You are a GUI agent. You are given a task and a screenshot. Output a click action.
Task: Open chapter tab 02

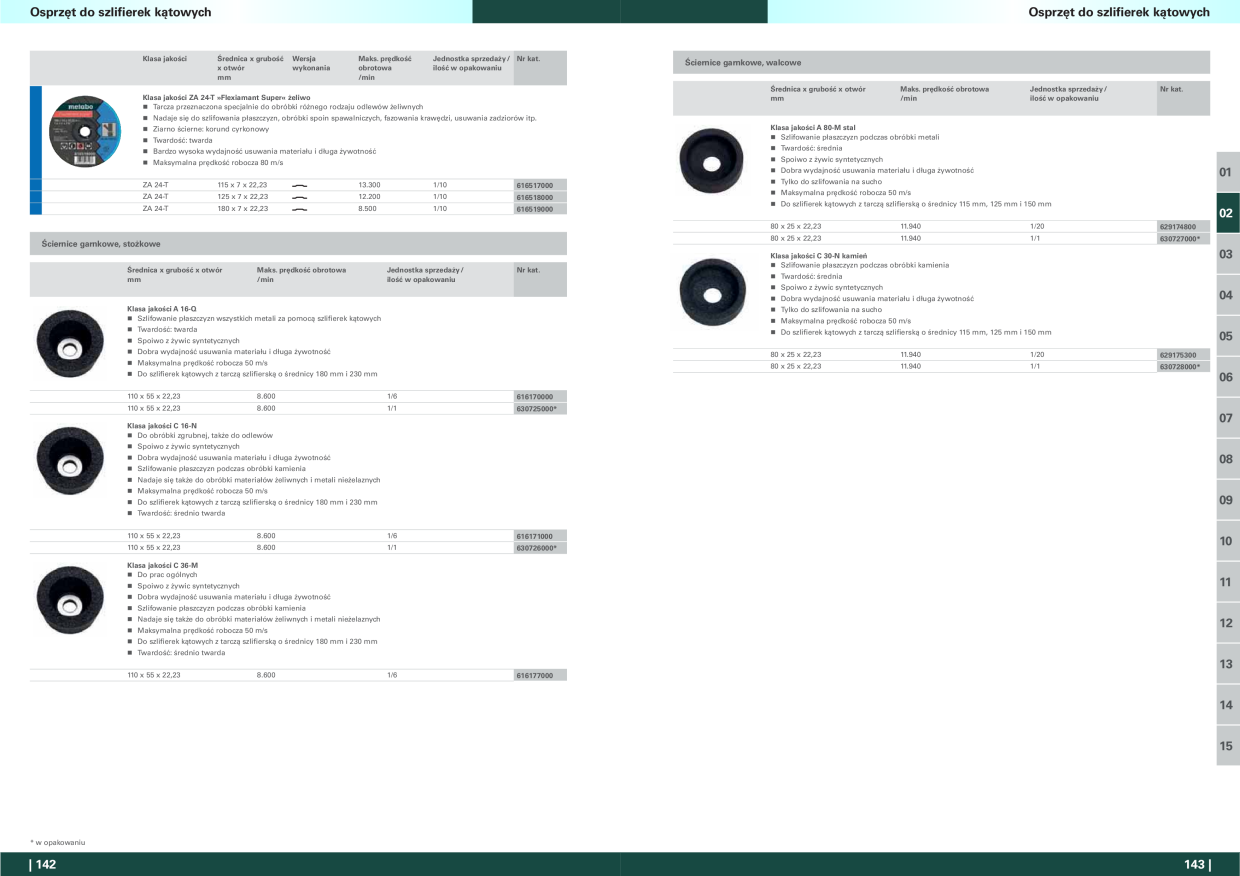tap(1227, 213)
